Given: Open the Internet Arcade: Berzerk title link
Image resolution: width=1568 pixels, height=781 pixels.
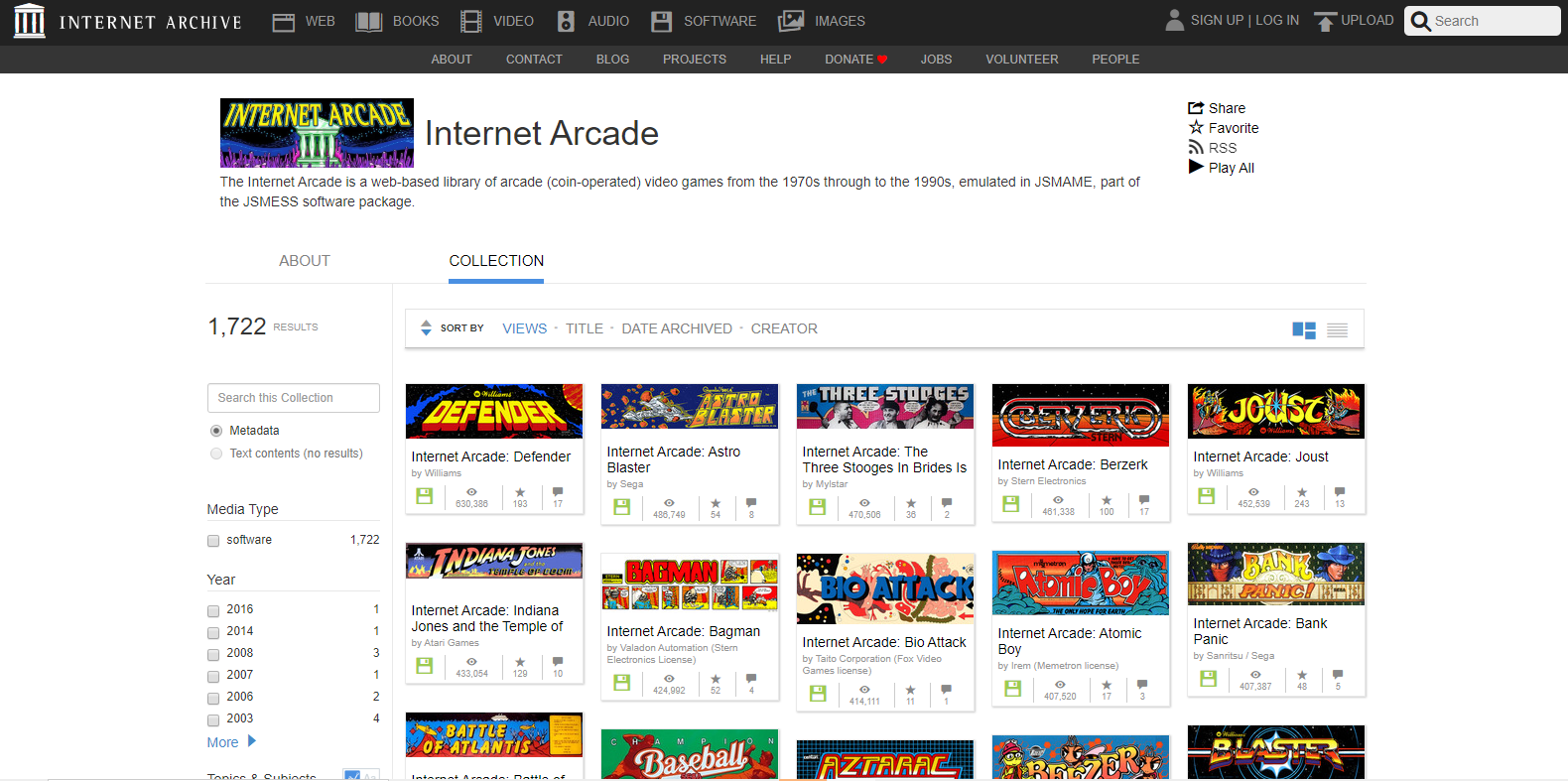Looking at the screenshot, I should 1073,464.
